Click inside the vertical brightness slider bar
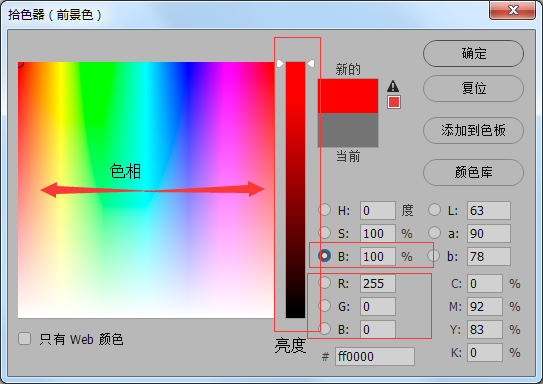Image resolution: width=543 pixels, height=384 pixels. coord(295,190)
